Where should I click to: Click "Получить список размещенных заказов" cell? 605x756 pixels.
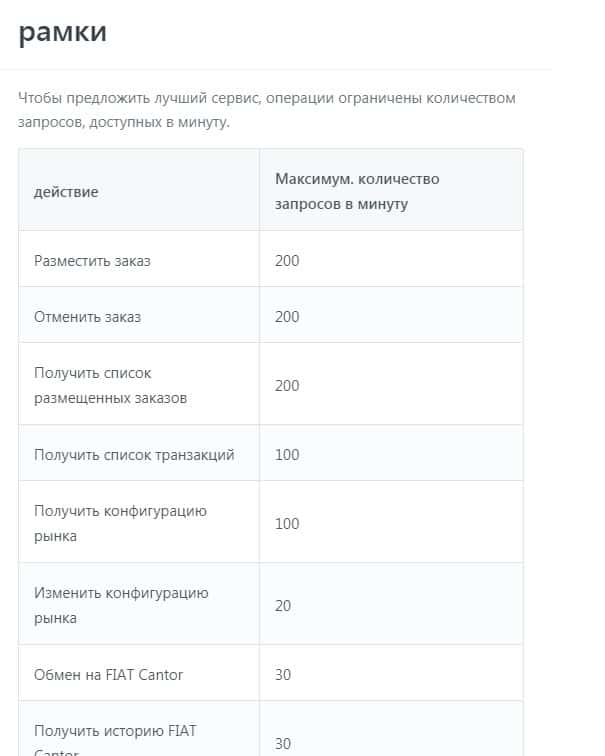point(110,385)
